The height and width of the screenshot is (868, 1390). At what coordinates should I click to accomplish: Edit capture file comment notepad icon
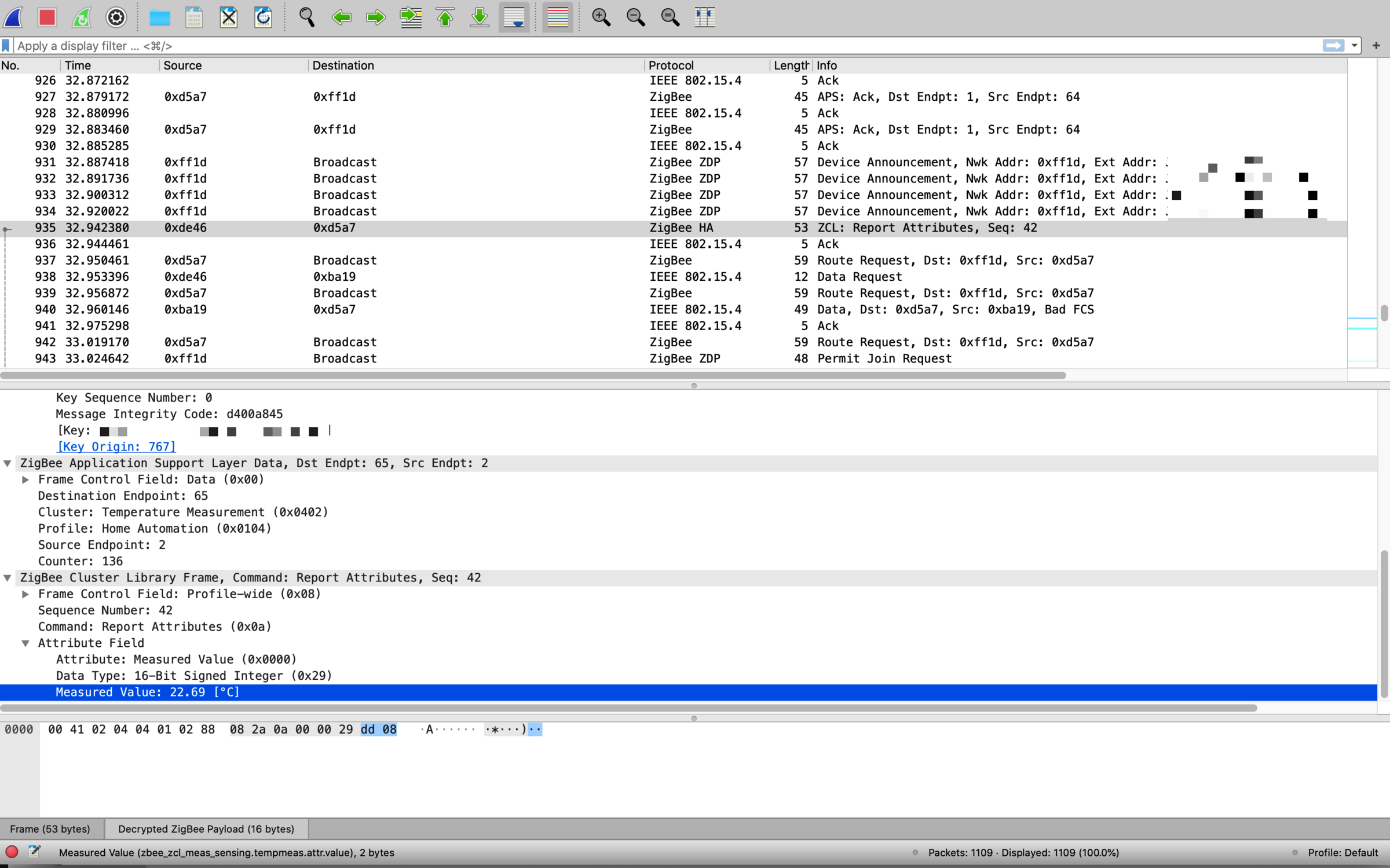pos(35,852)
